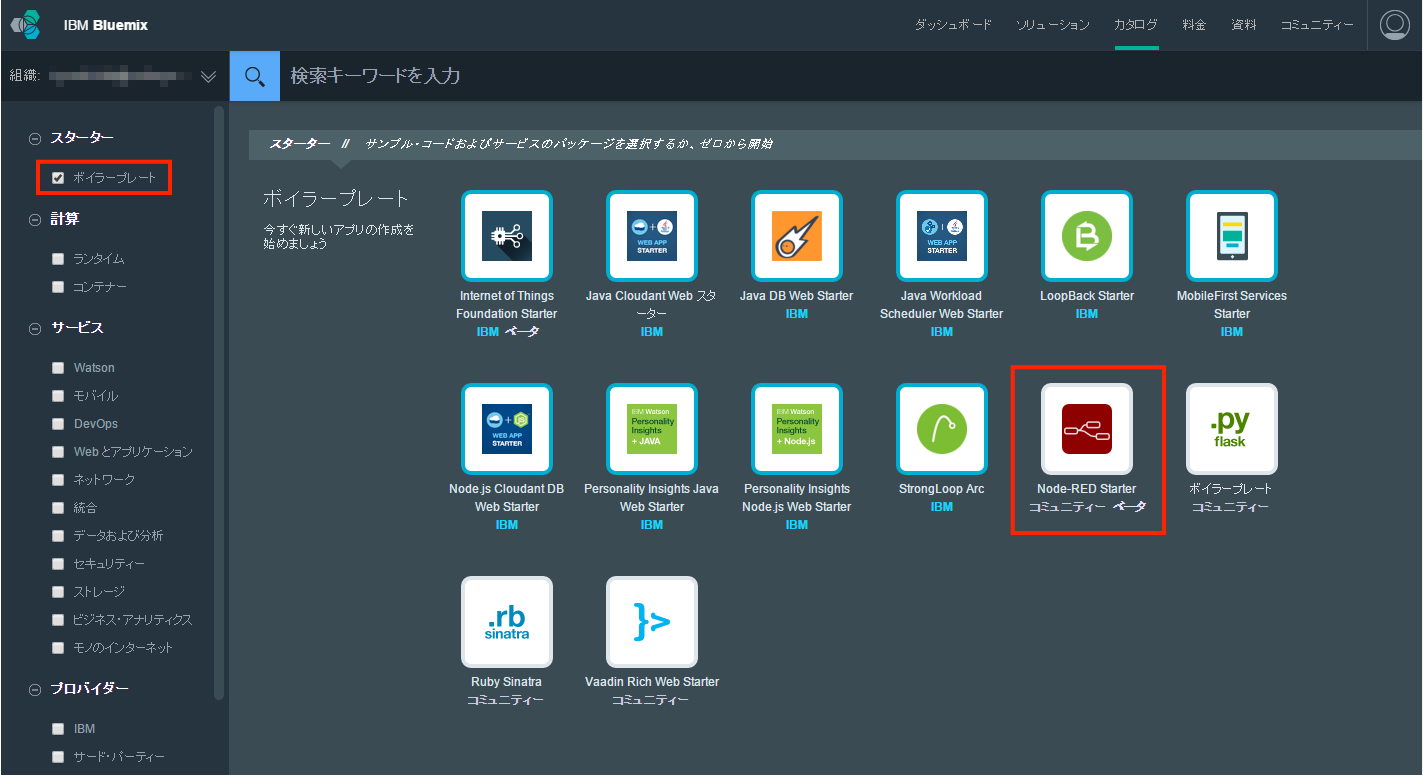Viewport: 1423px width, 776px height.
Task: Check the IBM provider checkbox
Action: tap(58, 729)
